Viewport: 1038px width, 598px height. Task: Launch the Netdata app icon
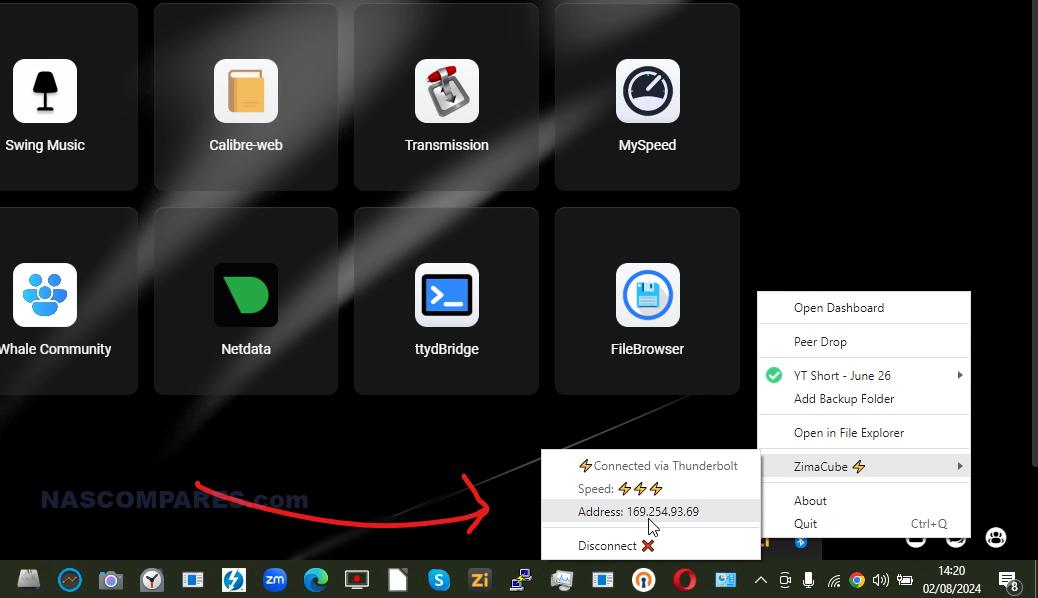246,295
